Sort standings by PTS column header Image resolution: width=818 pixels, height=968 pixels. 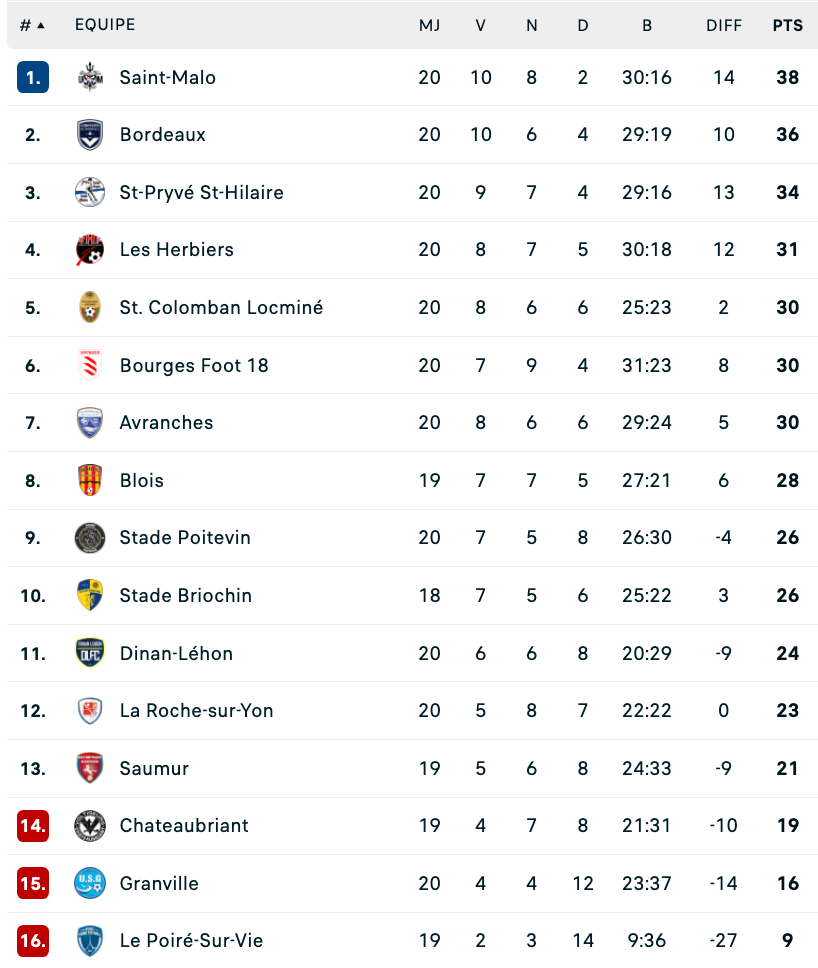pyautogui.click(x=788, y=25)
